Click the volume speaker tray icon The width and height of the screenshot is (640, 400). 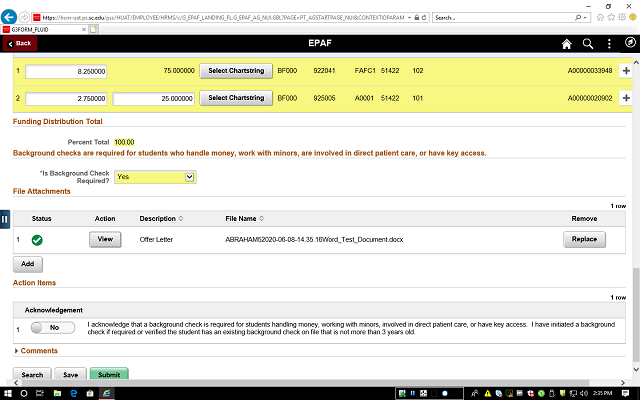click(x=584, y=393)
